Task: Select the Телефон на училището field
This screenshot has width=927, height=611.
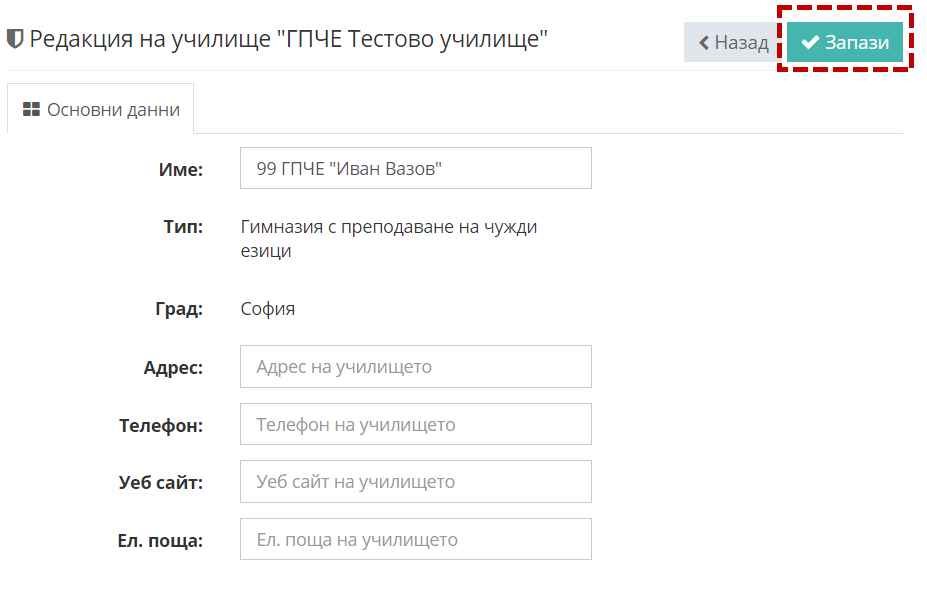Action: 415,425
